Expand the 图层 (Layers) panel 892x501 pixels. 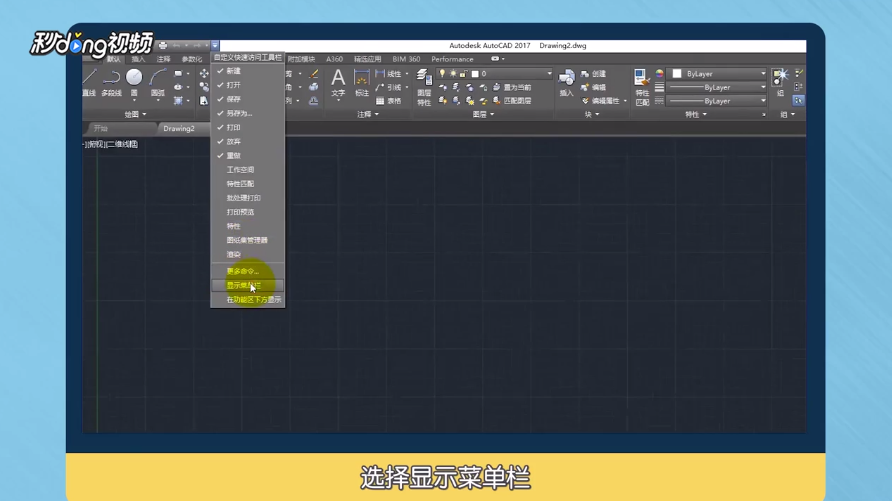pos(484,114)
